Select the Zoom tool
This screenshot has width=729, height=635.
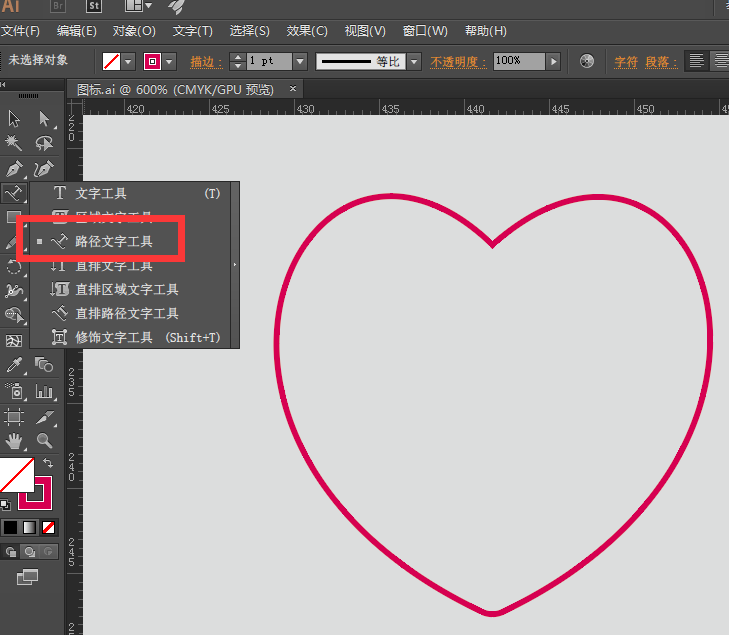(x=45, y=440)
